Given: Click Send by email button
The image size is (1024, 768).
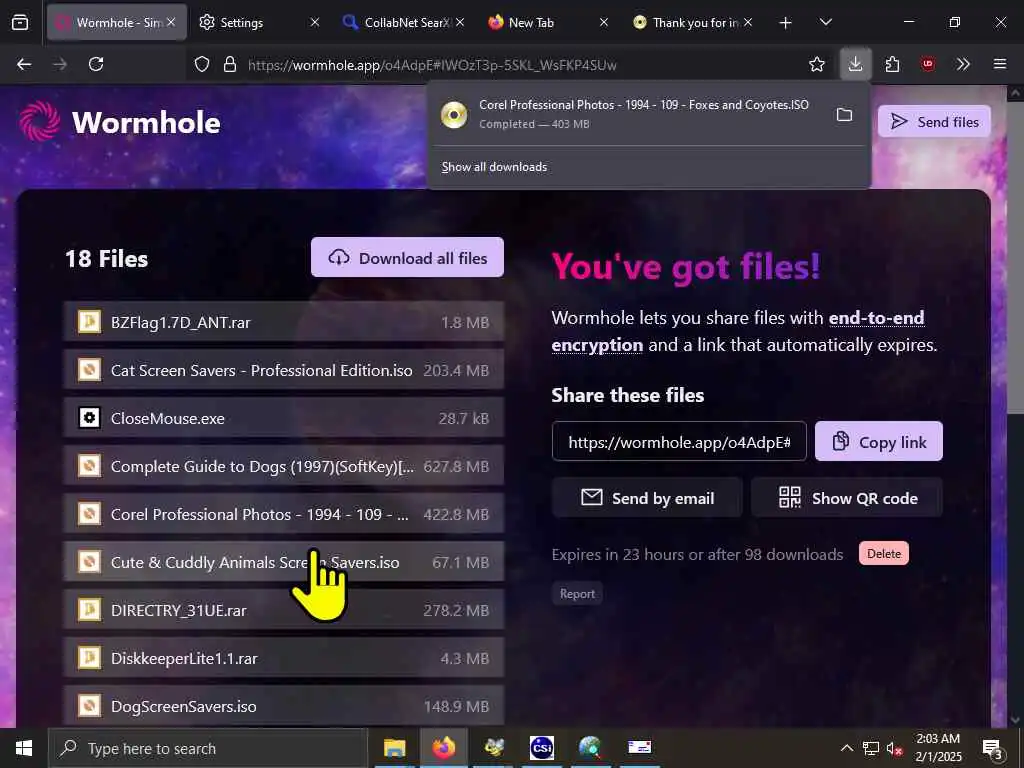Looking at the screenshot, I should pyautogui.click(x=647, y=498).
